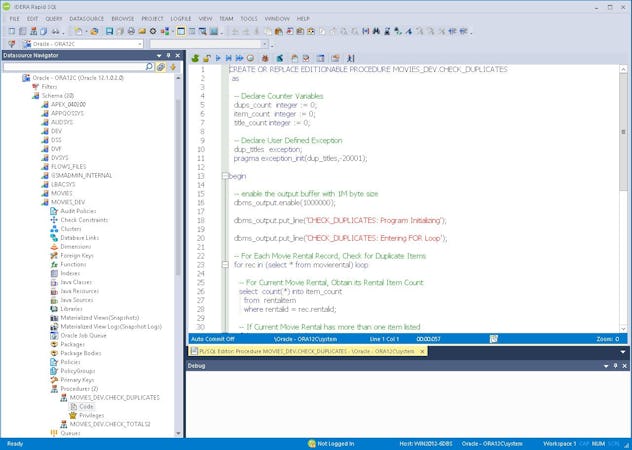Select the MOVIES_DEV.CHECK_TOTALS2 procedure
The height and width of the screenshot is (450, 632).
(110, 424)
